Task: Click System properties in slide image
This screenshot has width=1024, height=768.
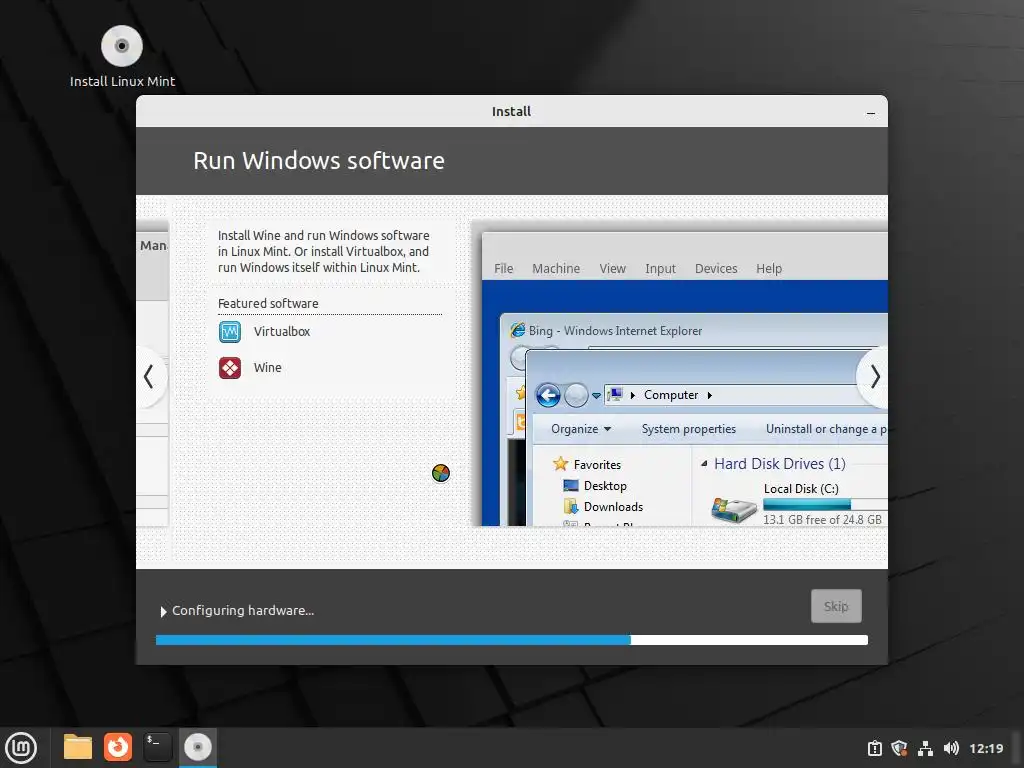Action: (x=688, y=429)
